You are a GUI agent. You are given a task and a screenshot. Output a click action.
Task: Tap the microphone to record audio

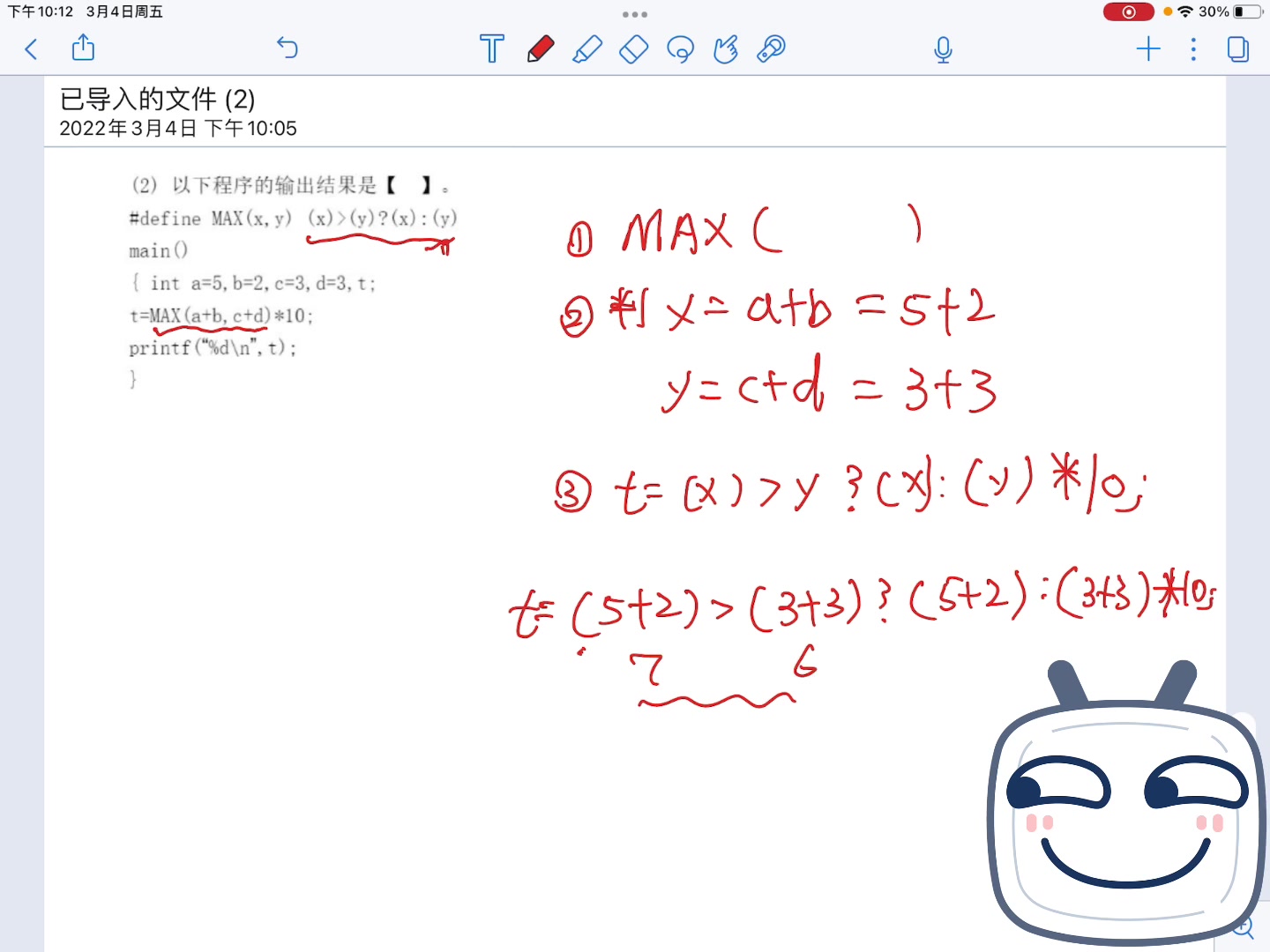pos(942,50)
